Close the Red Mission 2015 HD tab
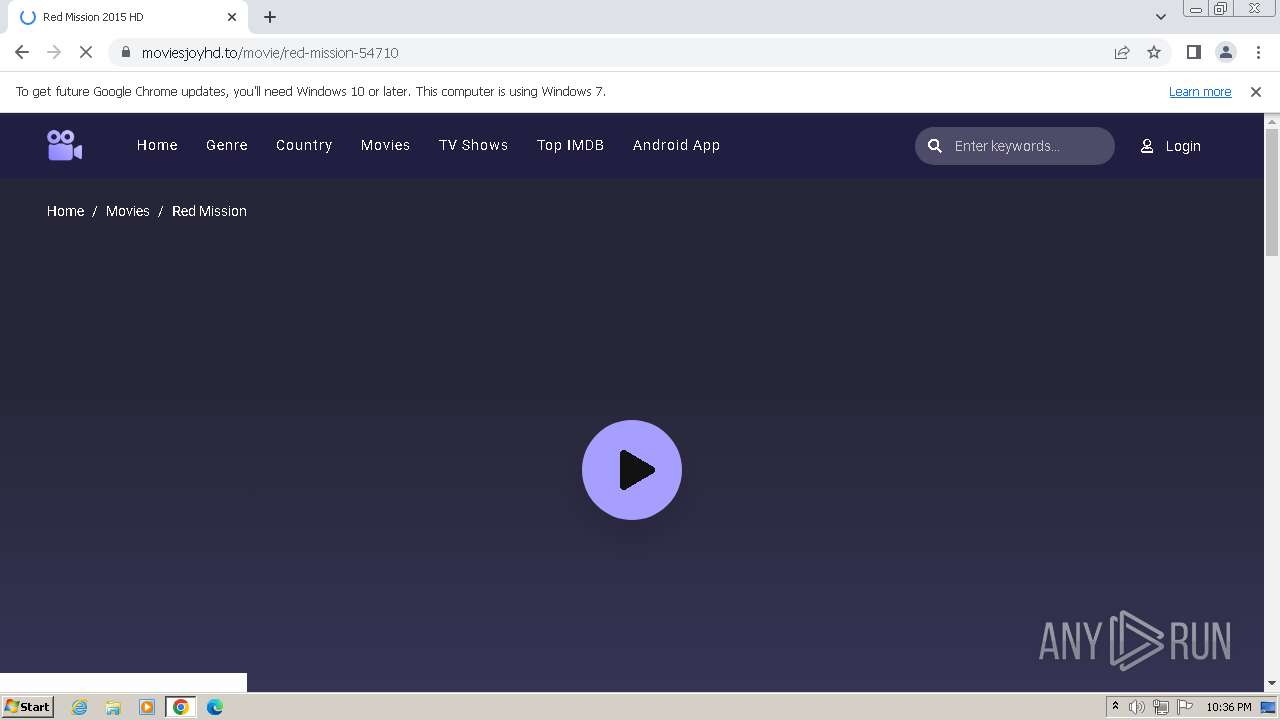 [232, 17]
